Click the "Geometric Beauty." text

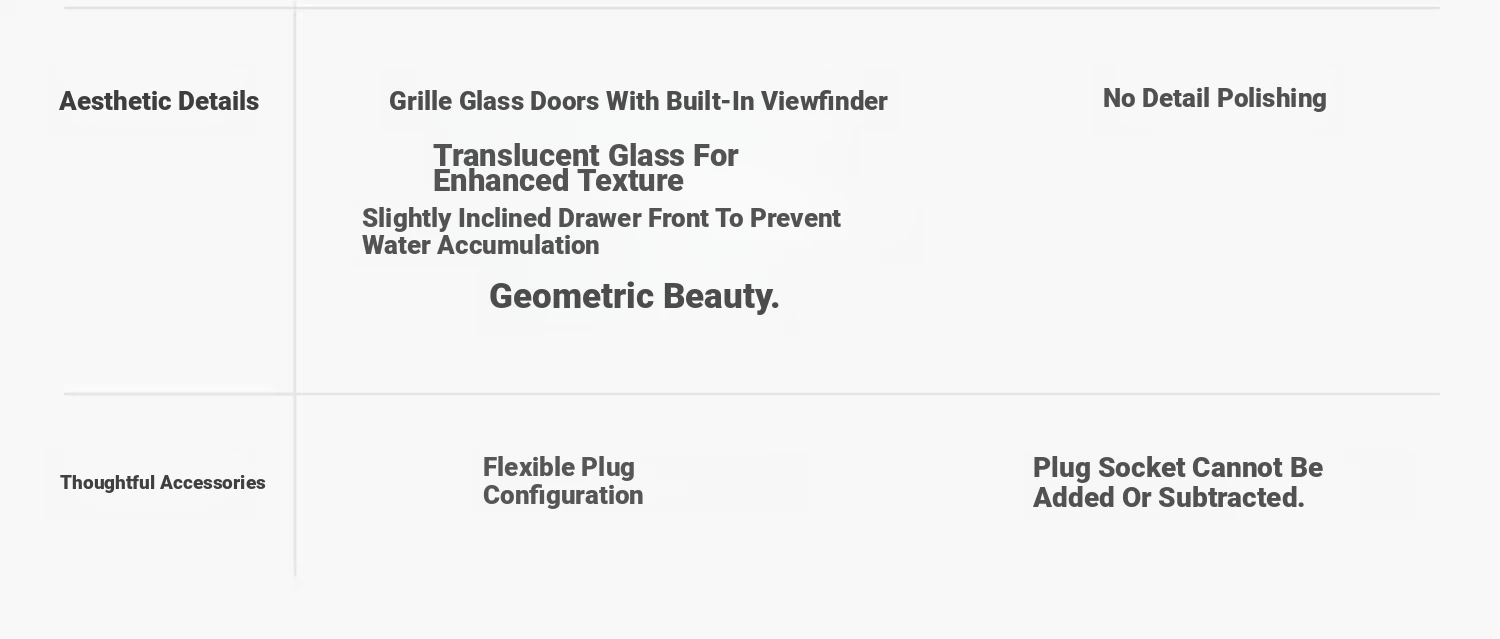[x=634, y=296]
